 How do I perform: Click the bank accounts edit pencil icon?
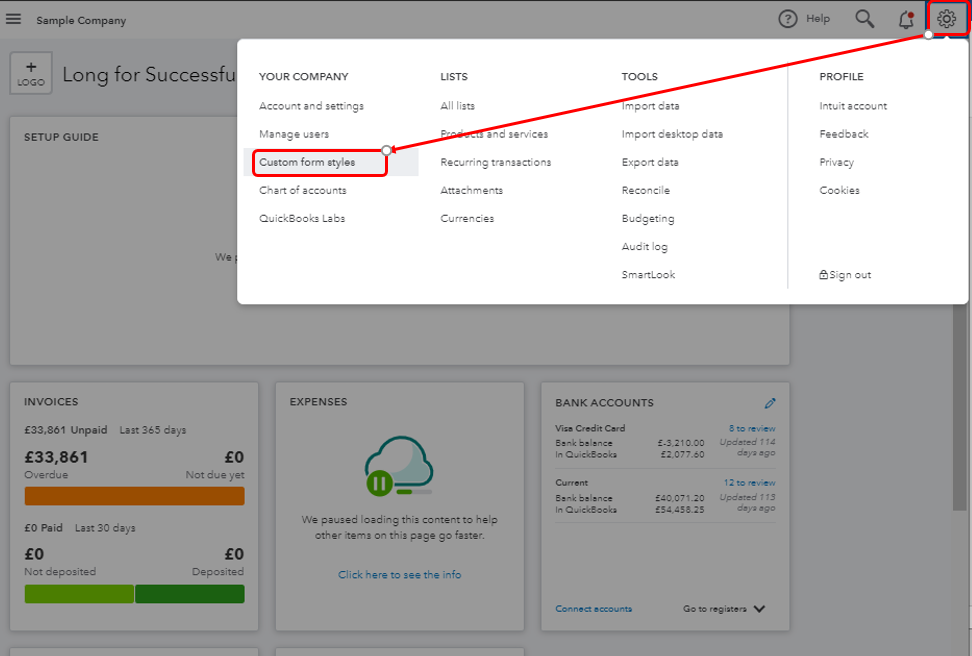(x=770, y=403)
